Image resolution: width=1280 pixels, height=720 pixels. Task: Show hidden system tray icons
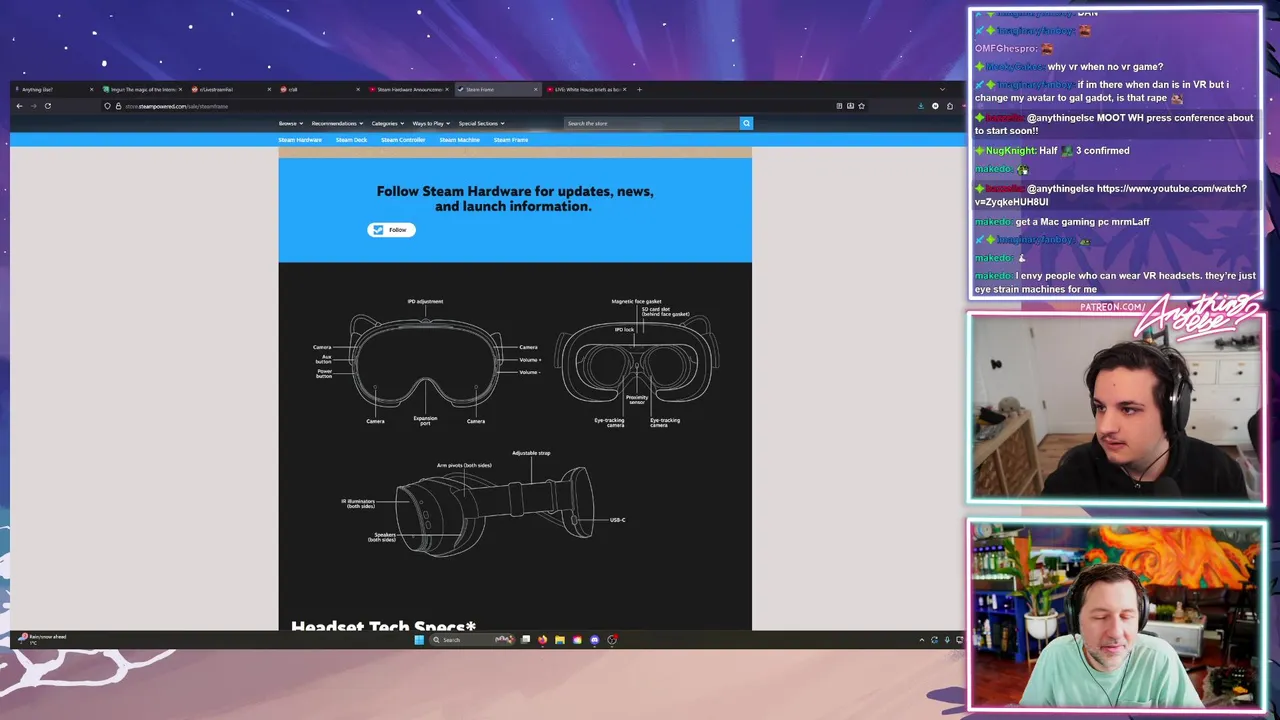(x=921, y=640)
